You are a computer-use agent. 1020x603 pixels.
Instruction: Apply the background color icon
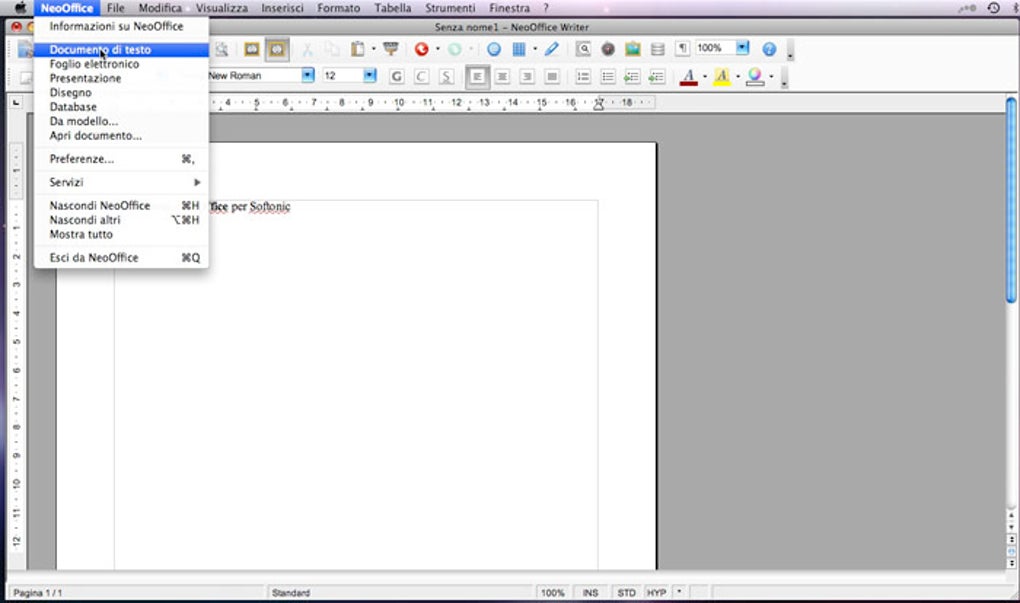pyautogui.click(x=755, y=77)
